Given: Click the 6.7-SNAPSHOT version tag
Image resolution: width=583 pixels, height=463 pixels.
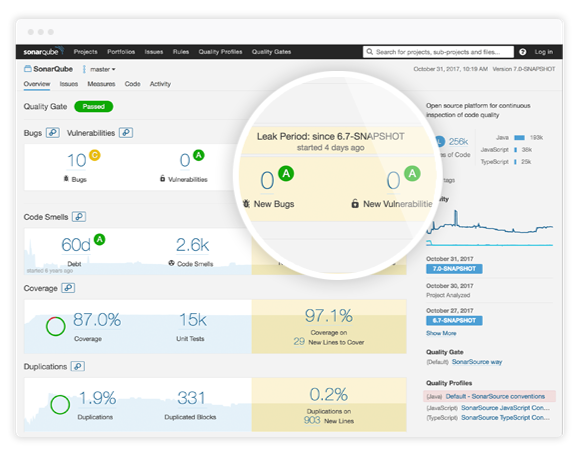Looking at the screenshot, I should tap(454, 321).
